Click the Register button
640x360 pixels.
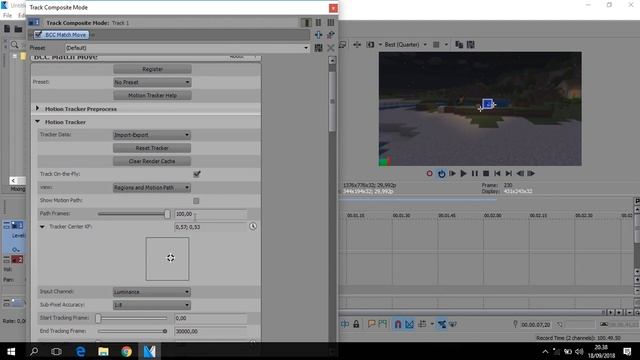click(x=152, y=69)
